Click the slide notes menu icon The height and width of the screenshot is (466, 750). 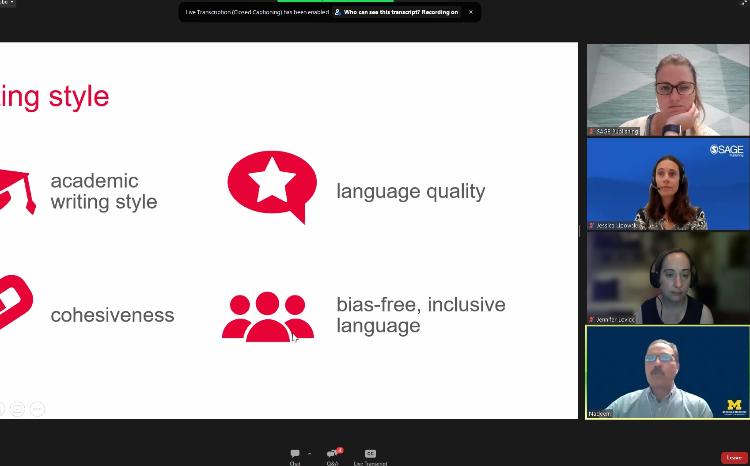coord(18,409)
